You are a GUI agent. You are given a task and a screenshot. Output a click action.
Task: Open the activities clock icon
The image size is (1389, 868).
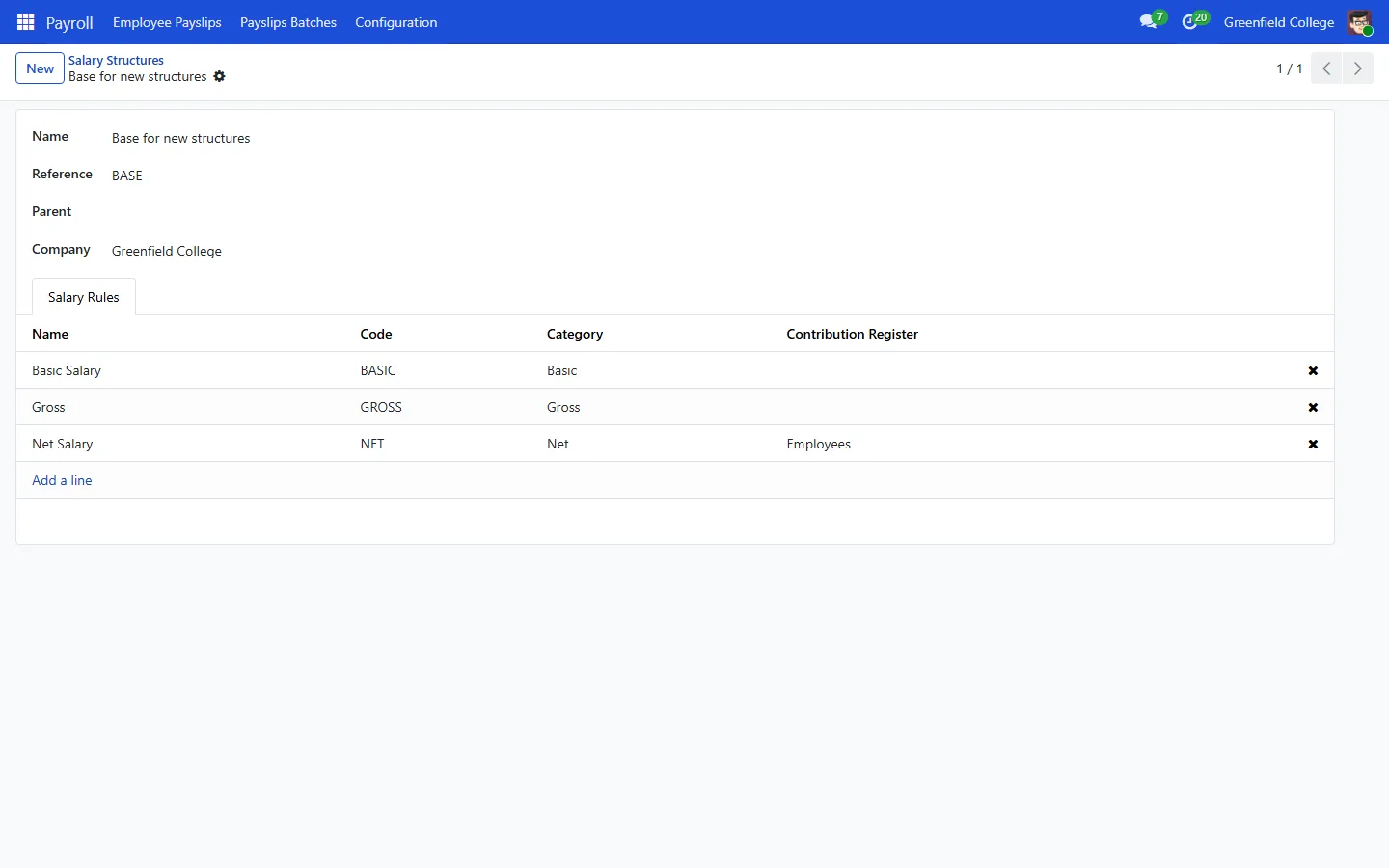1191,22
